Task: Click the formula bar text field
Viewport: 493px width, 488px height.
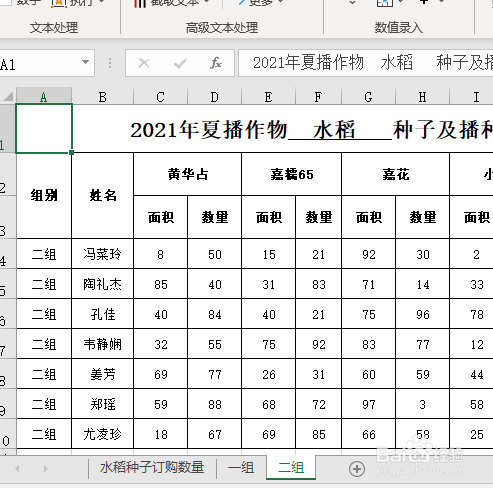Action: click(x=366, y=63)
